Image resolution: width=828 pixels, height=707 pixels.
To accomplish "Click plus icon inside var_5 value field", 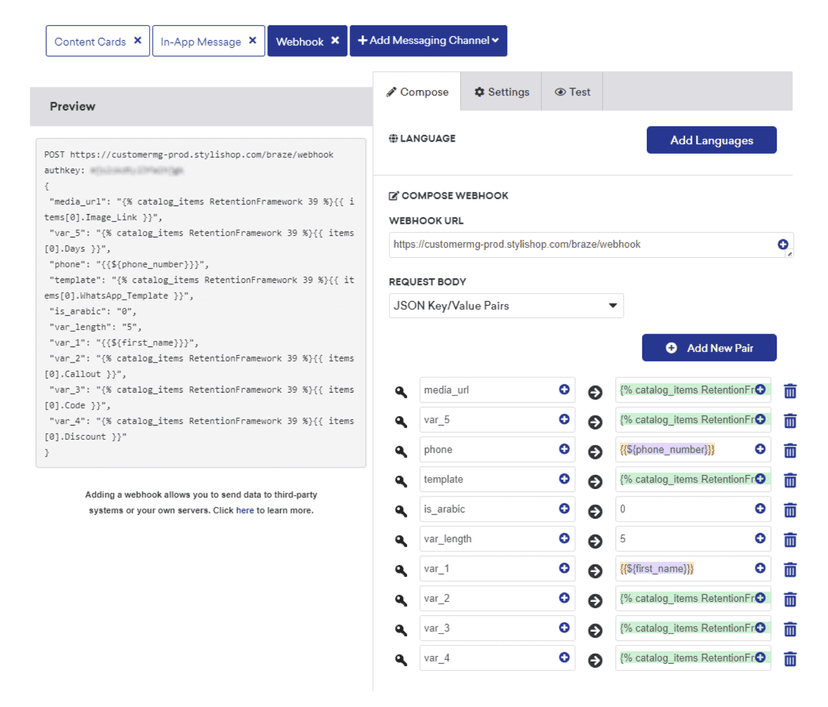I will tap(759, 420).
